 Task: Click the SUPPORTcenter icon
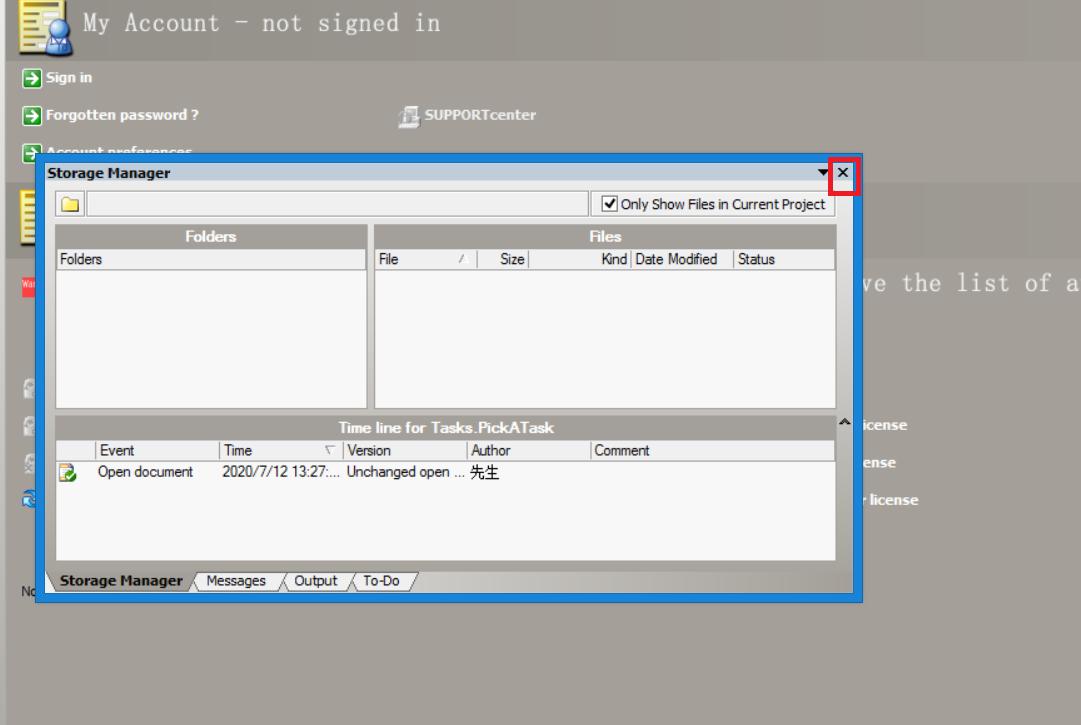(410, 115)
